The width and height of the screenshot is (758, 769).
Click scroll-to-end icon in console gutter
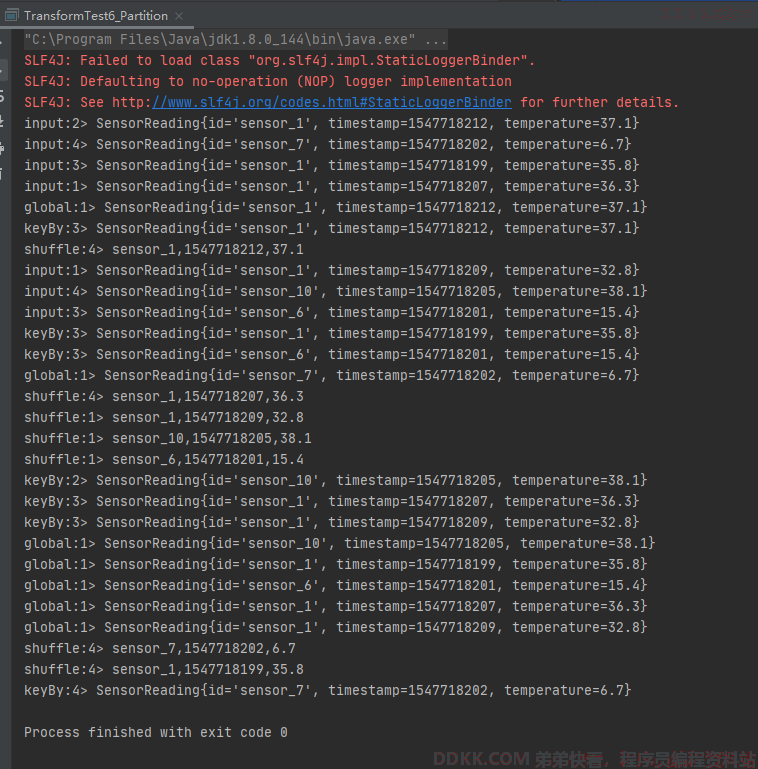[x=1, y=121]
